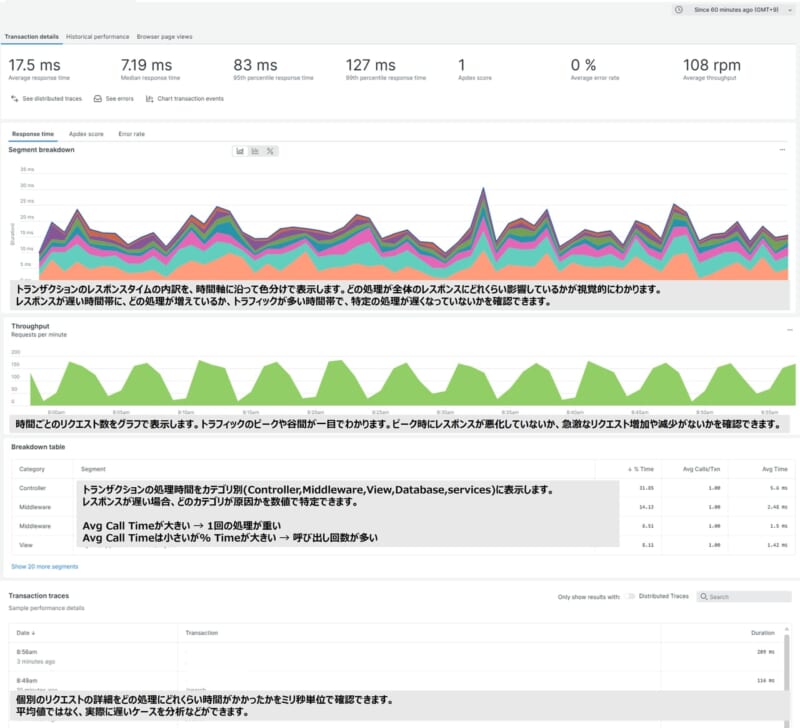Open the Error rate tab
The height and width of the screenshot is (728, 800).
point(132,133)
